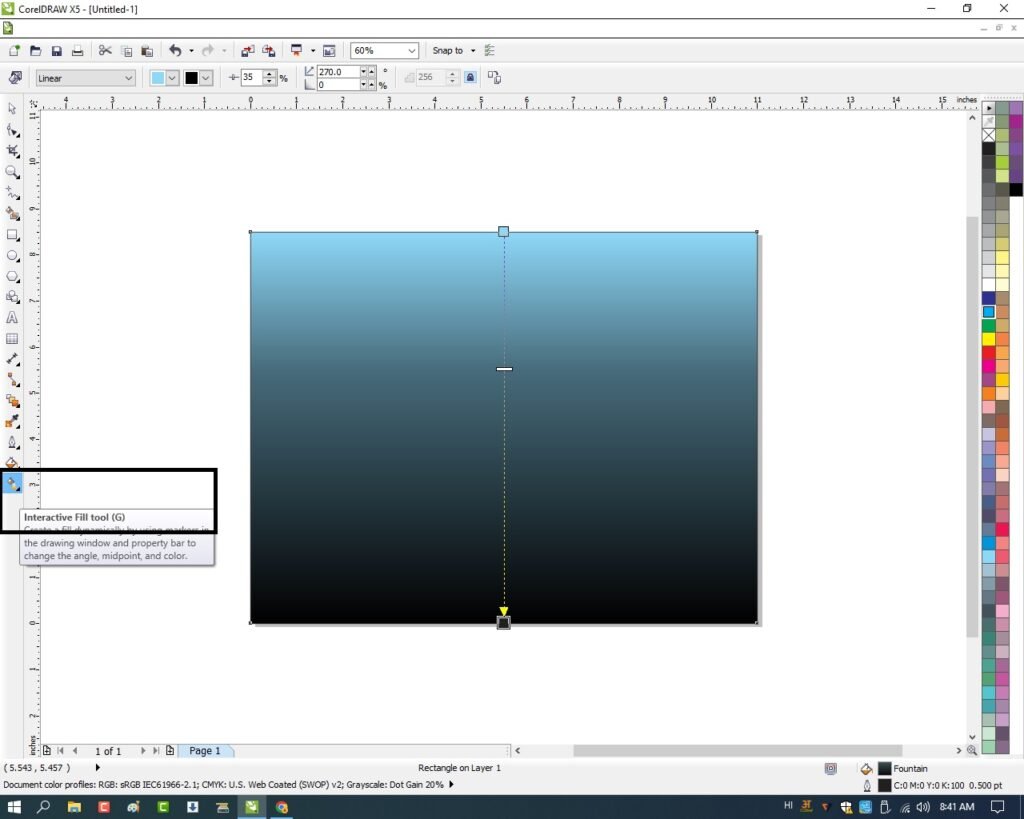The image size is (1024, 819).
Task: Select the Smart Fill tool
Action: [x=12, y=214]
